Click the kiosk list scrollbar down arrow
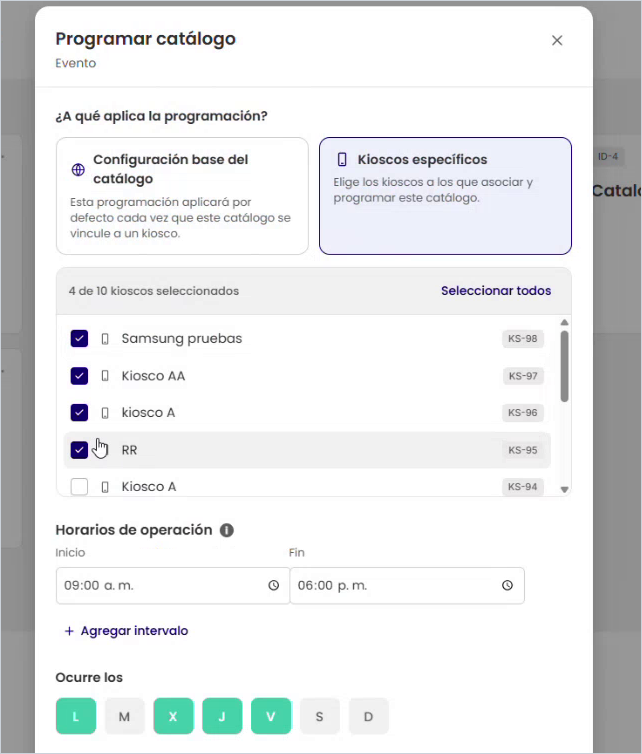 click(565, 490)
